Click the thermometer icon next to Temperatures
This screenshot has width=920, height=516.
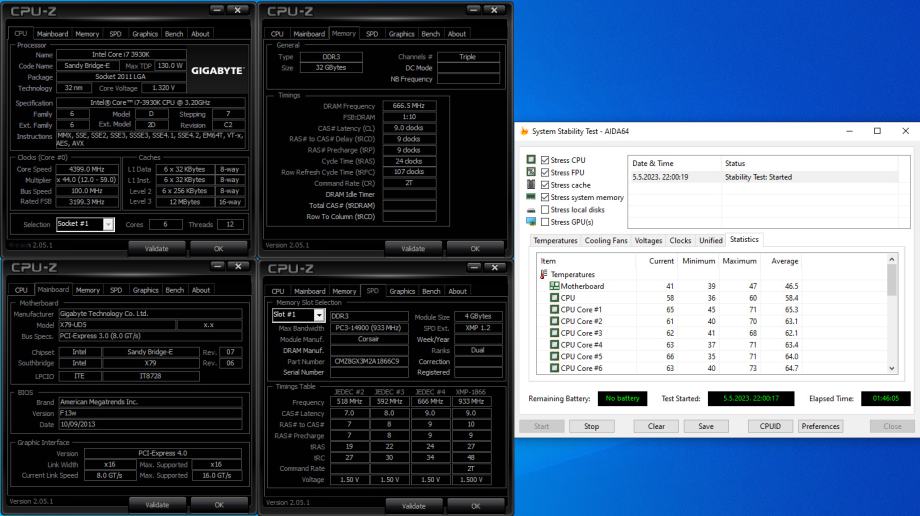[x=545, y=274]
